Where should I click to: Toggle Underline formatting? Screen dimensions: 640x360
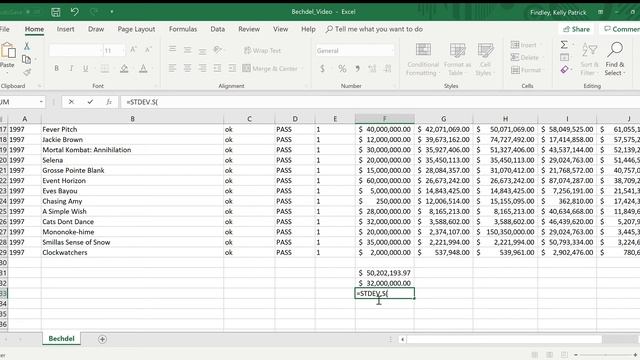pos(85,68)
